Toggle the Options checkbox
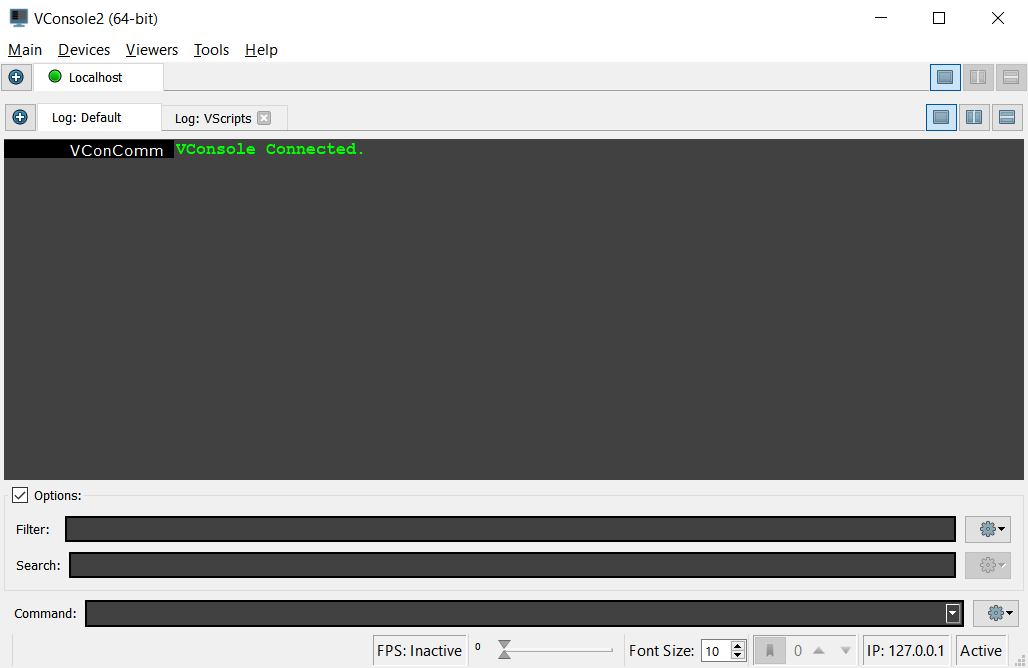Screen dimensions: 1028x668 pos(20,495)
